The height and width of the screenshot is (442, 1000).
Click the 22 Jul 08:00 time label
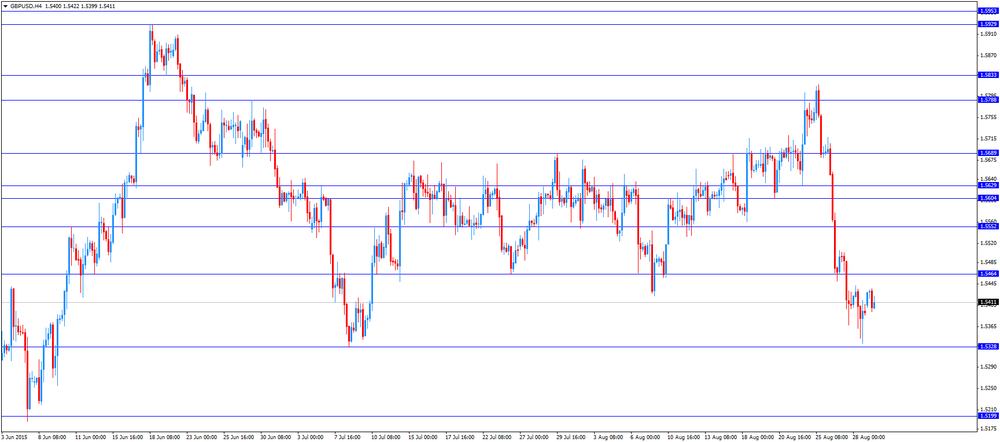[497, 438]
